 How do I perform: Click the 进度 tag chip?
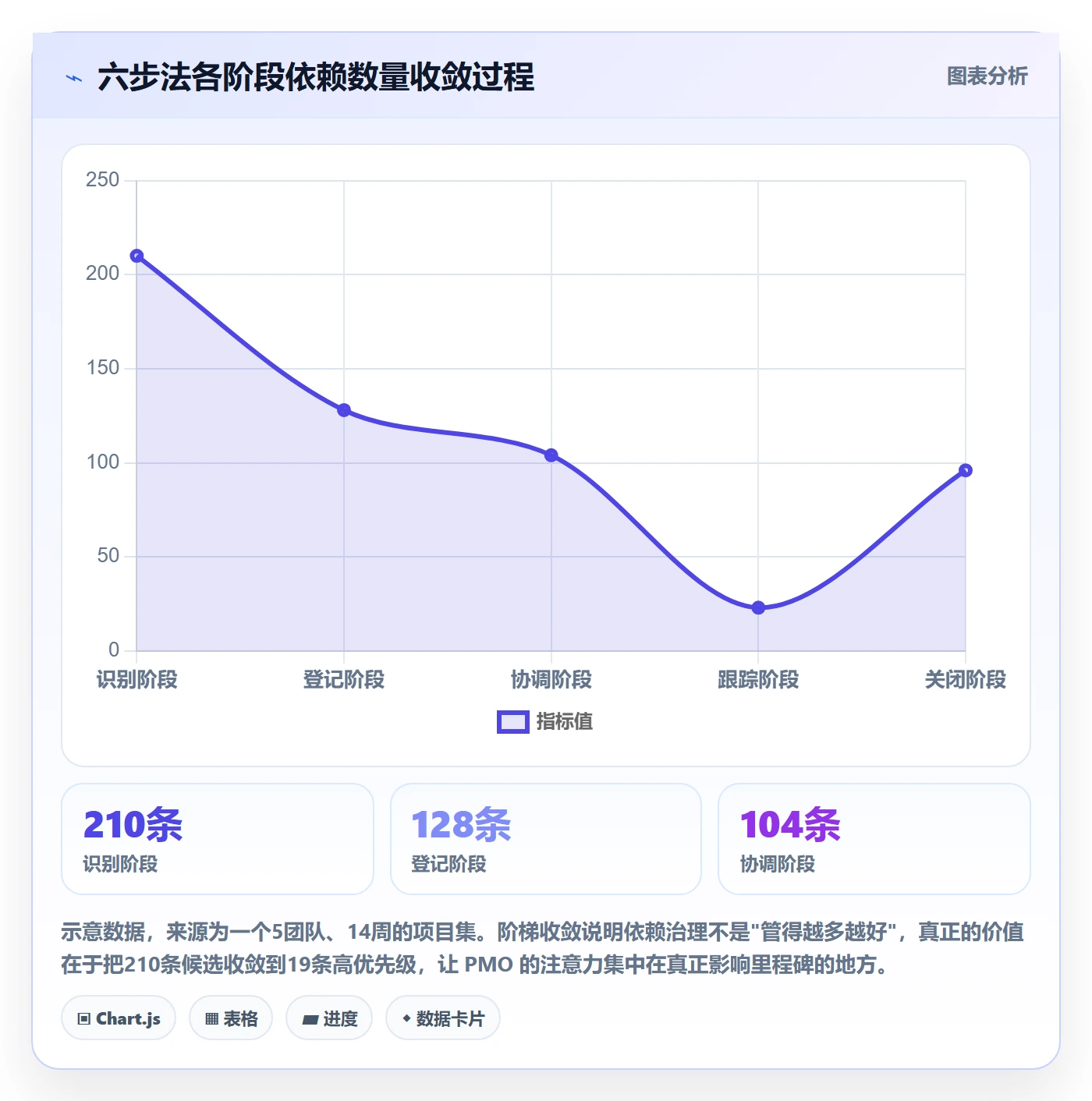point(329,1018)
